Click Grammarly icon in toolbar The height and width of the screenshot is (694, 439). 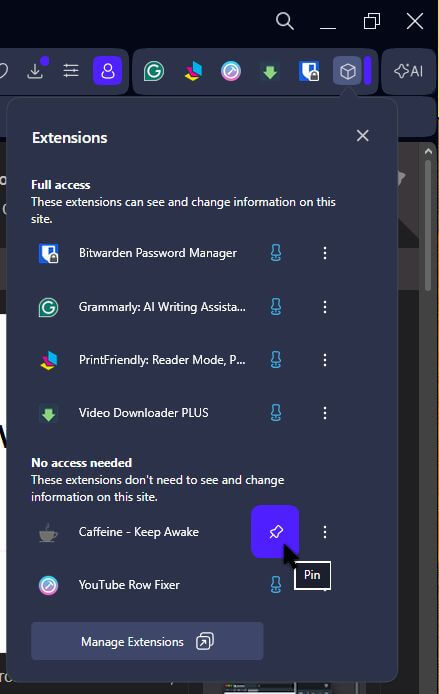coord(154,71)
